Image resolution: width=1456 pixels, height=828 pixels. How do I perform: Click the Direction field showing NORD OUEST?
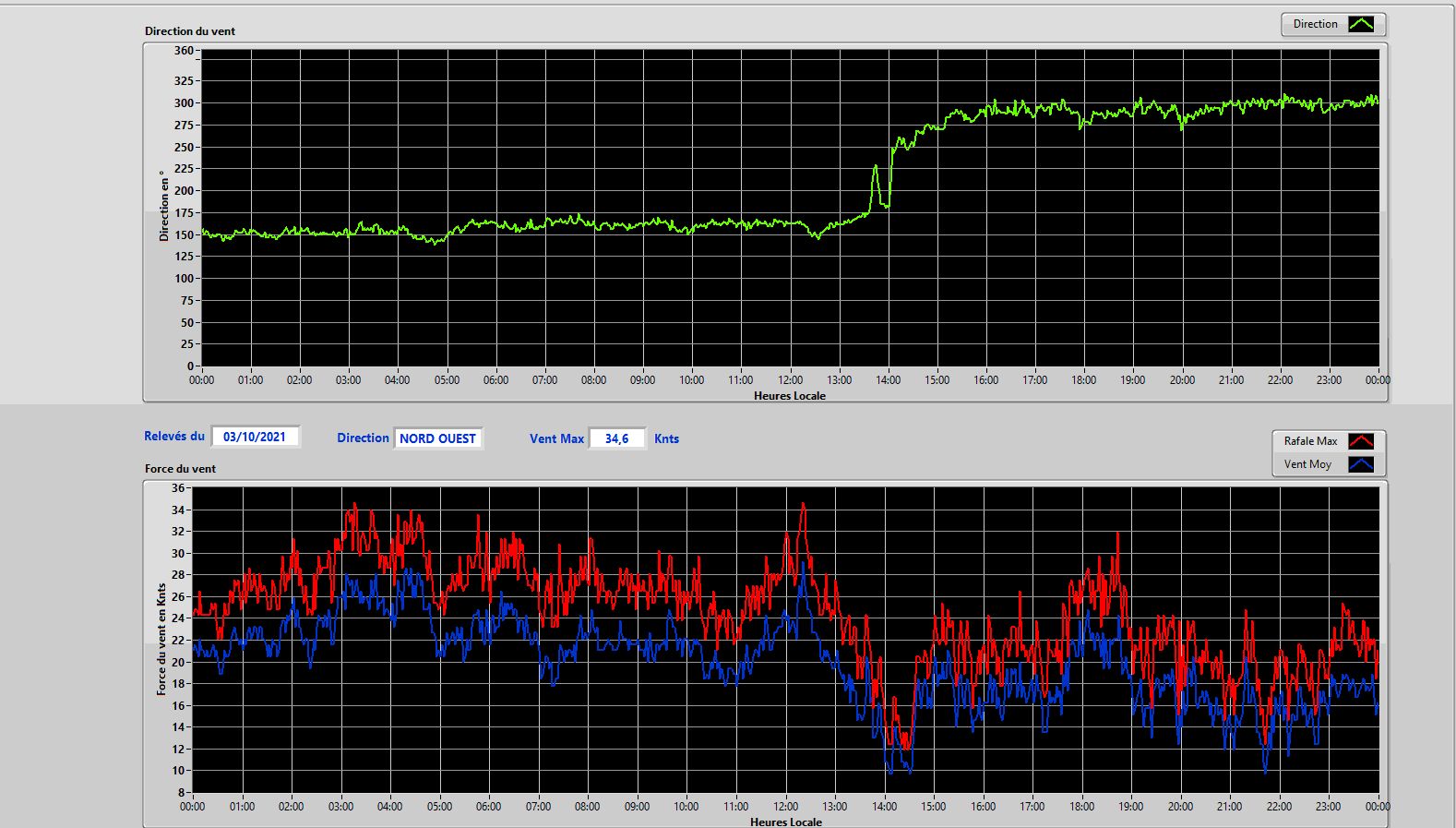point(438,438)
